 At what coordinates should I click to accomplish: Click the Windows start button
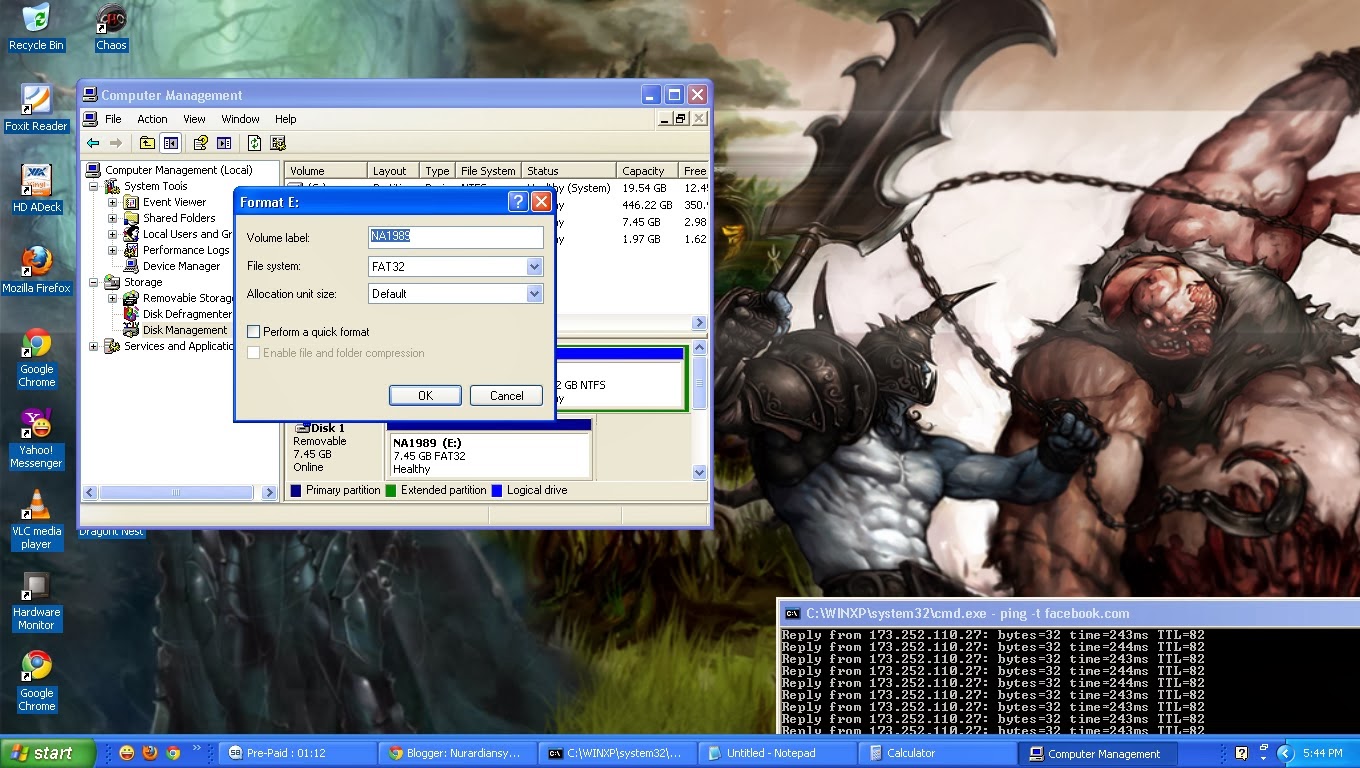tap(48, 753)
